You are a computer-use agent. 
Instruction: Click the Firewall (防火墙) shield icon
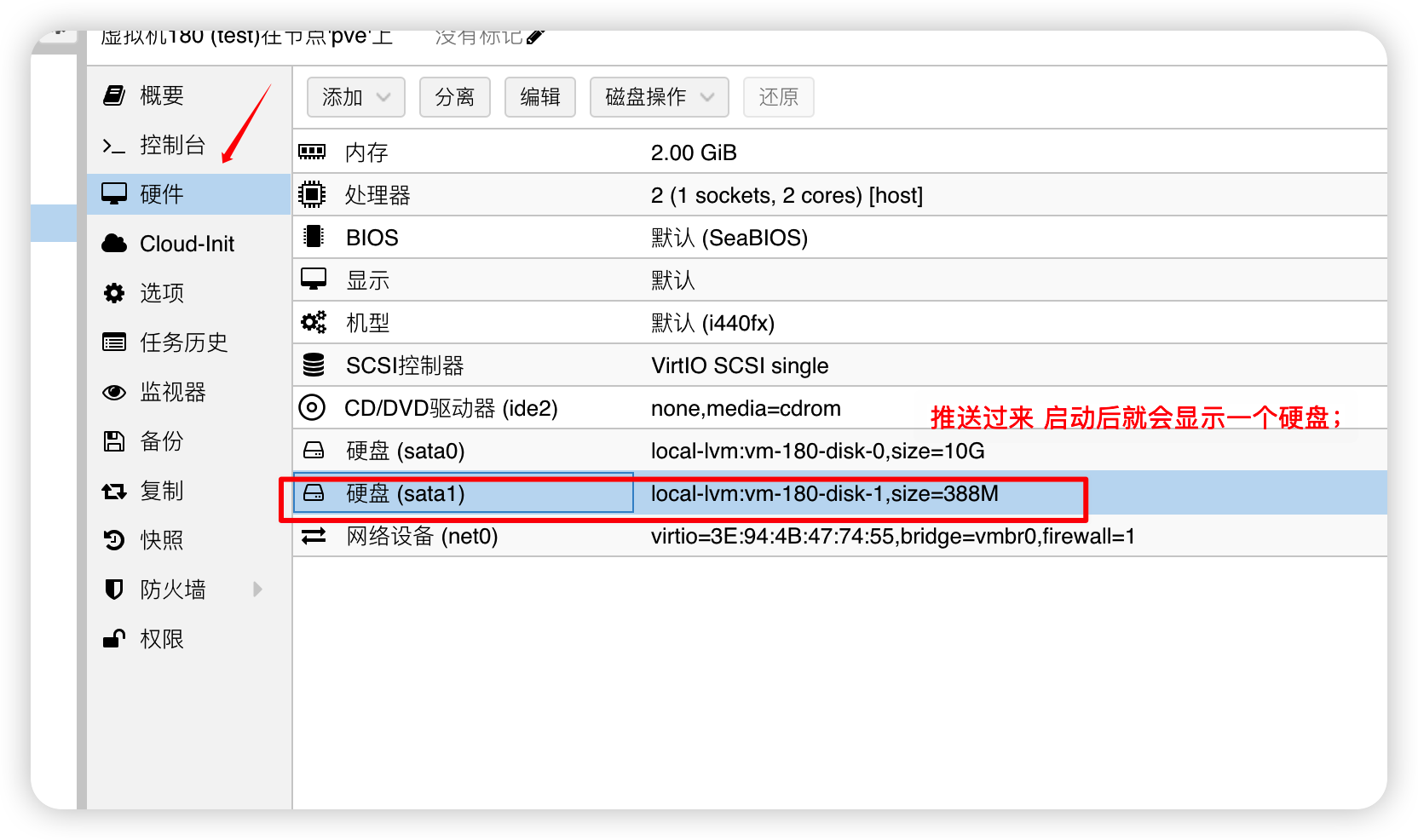click(114, 590)
